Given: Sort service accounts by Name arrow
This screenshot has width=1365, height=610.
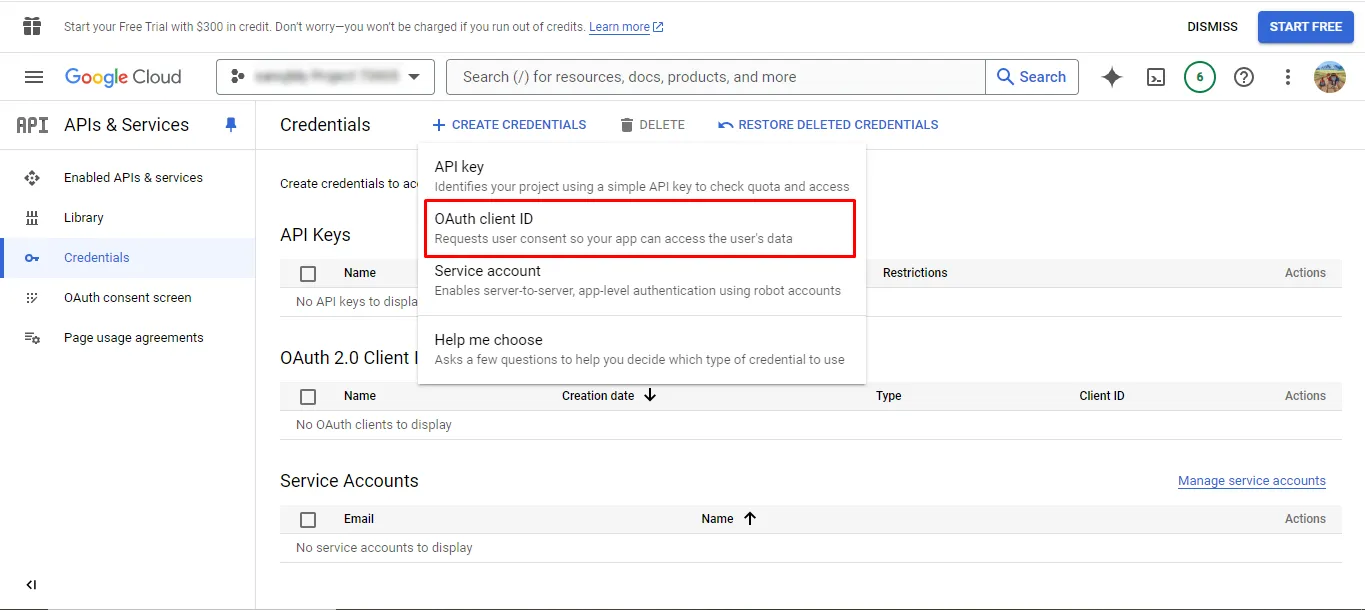Looking at the screenshot, I should click(750, 518).
